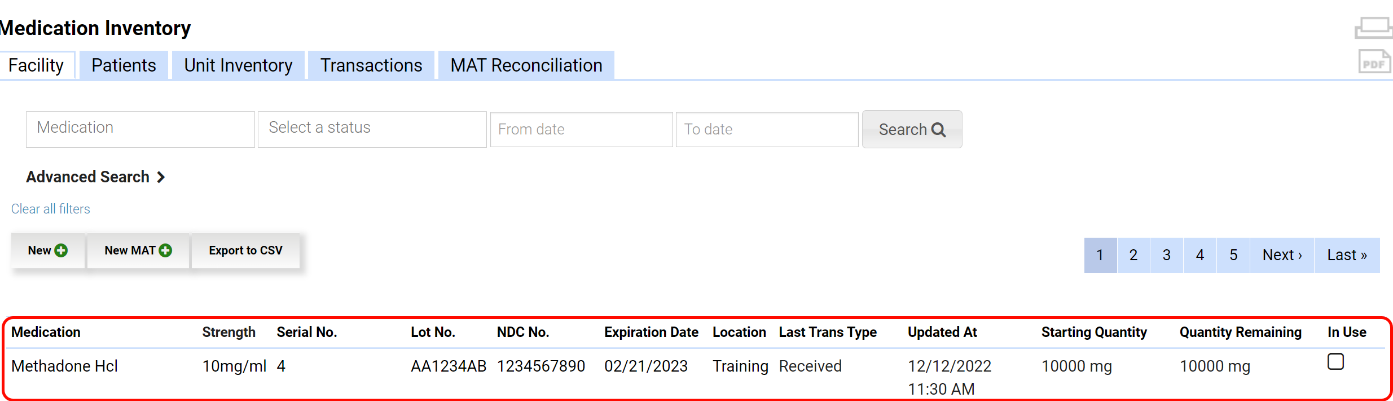Switch to the Patients tab

[x=124, y=66]
